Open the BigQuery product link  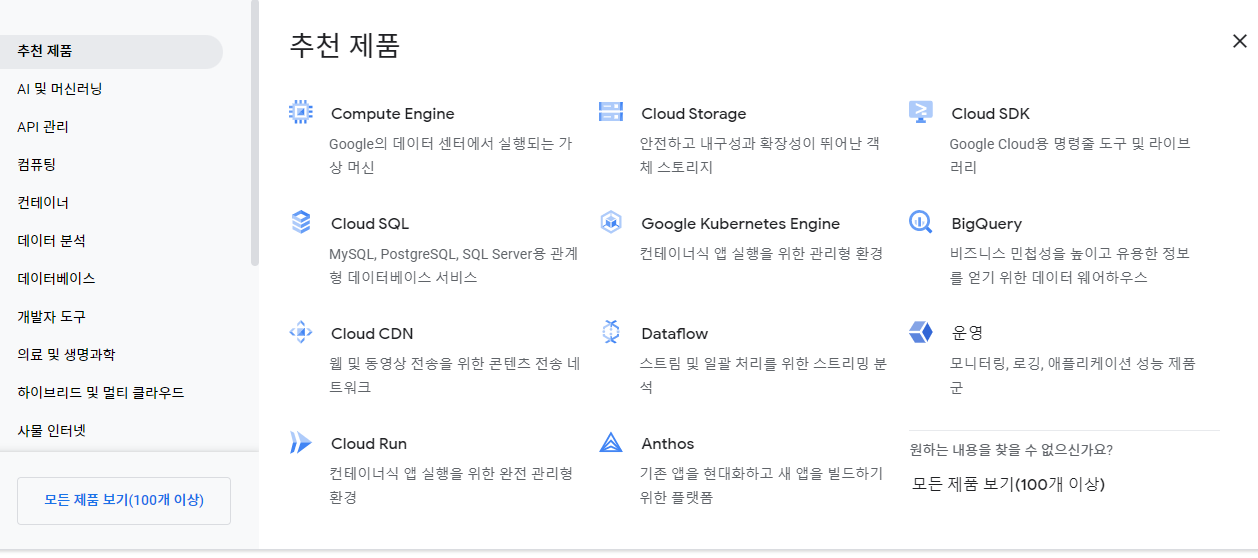coord(987,224)
